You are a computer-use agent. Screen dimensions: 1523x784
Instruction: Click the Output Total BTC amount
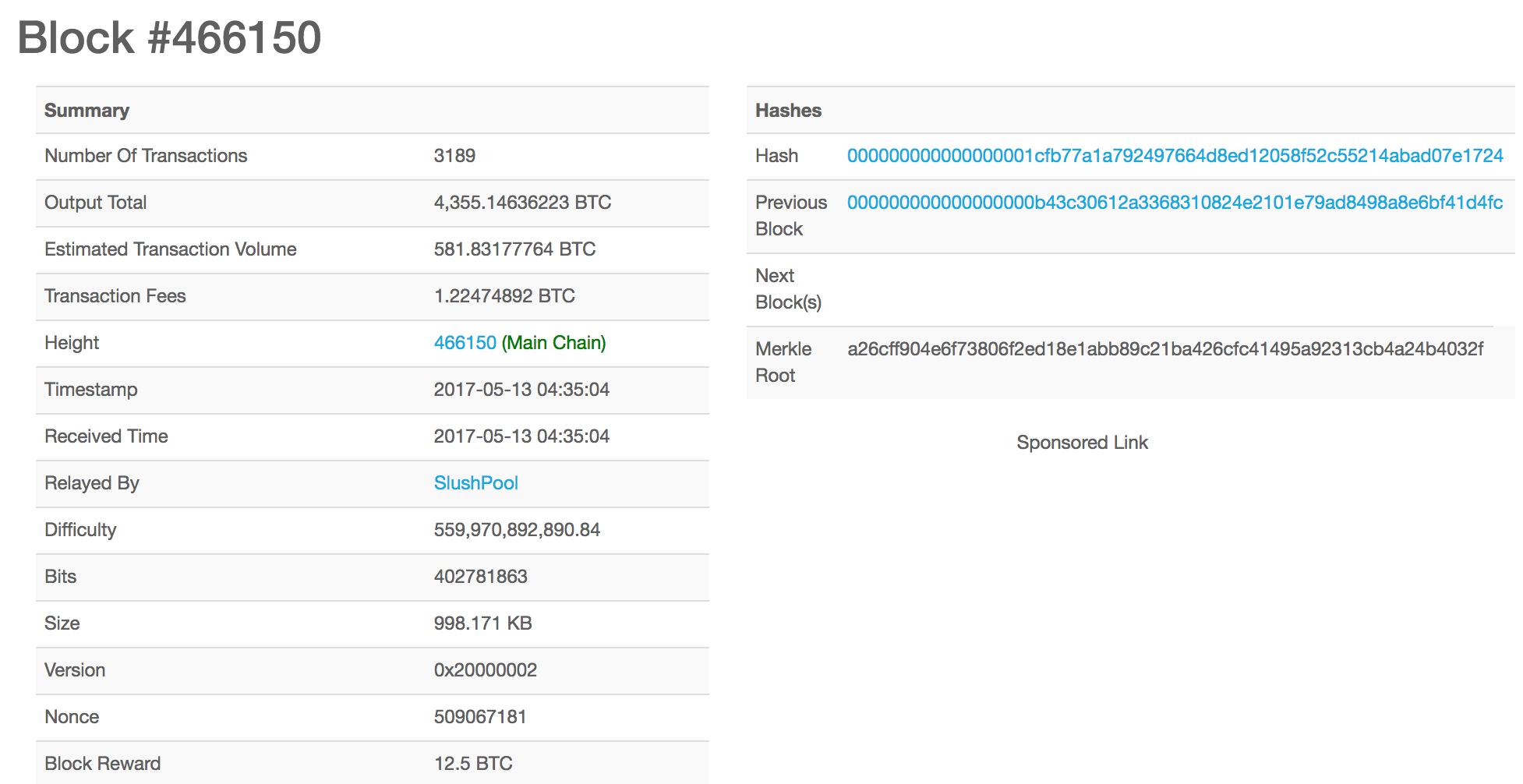[521, 203]
